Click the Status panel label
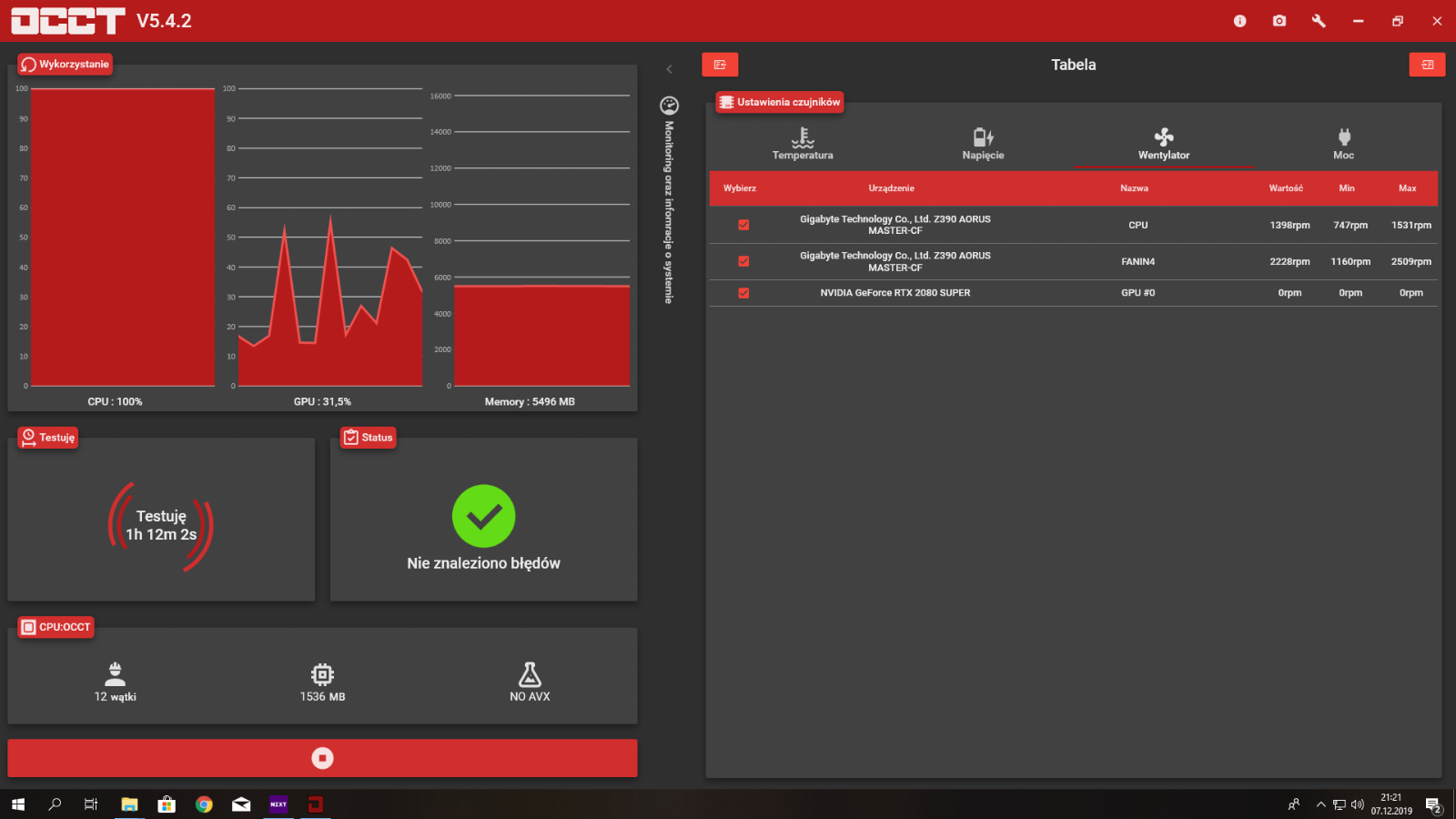1456x819 pixels. tap(369, 438)
